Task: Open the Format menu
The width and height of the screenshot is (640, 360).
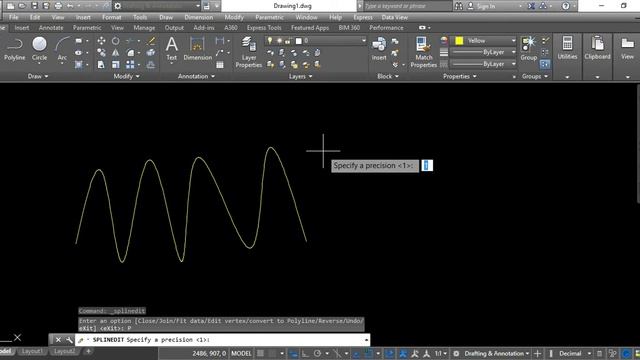Action: click(111, 17)
